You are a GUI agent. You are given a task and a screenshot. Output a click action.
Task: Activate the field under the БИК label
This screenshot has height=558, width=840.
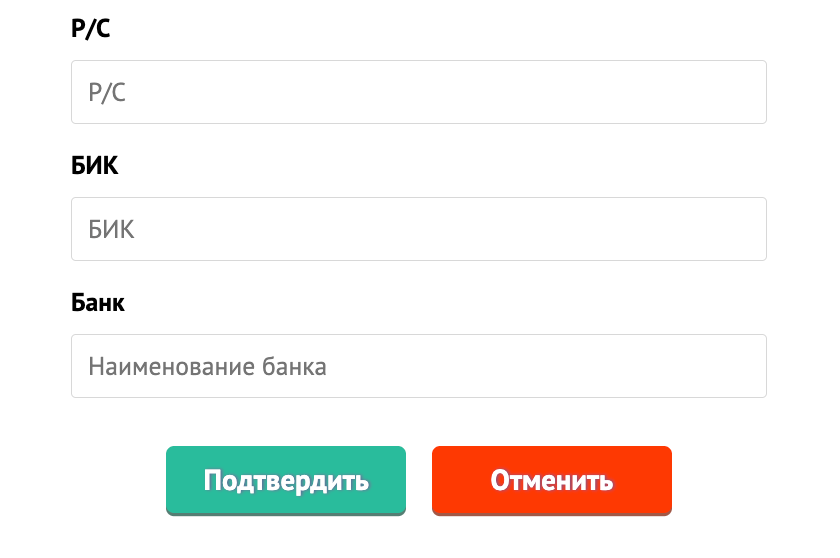point(418,229)
